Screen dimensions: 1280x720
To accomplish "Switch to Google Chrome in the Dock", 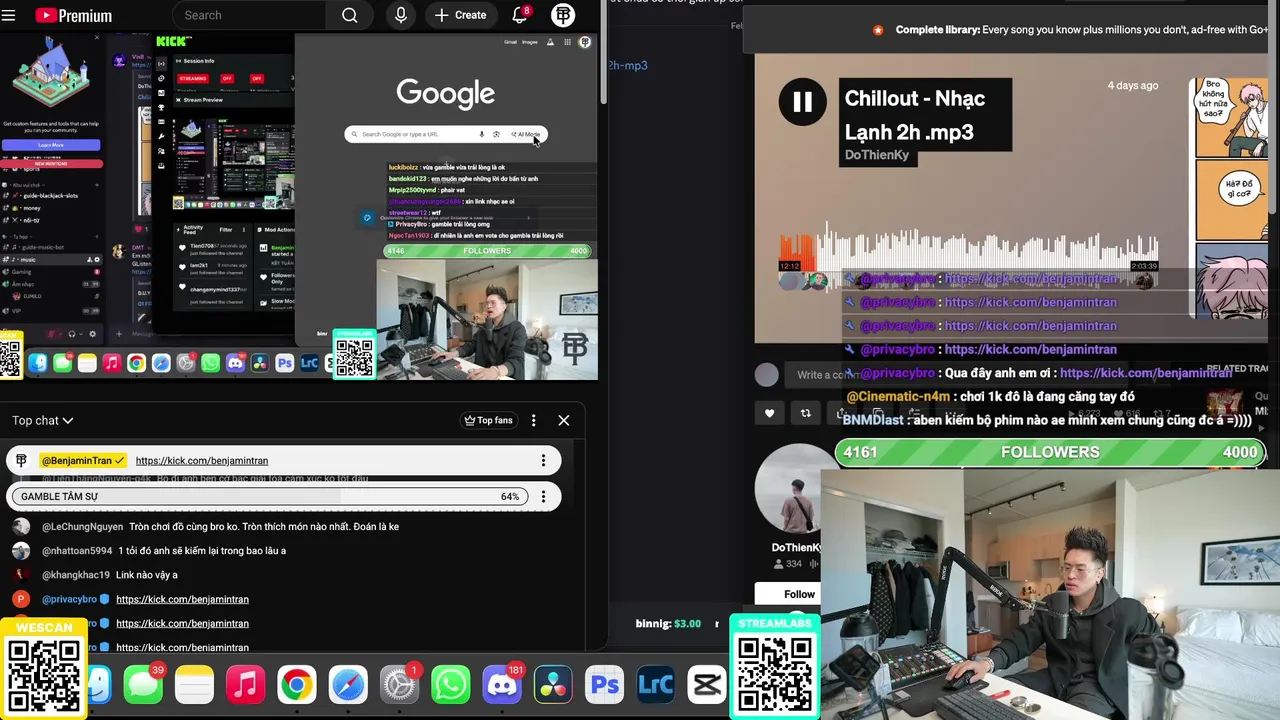I will pyautogui.click(x=296, y=686).
